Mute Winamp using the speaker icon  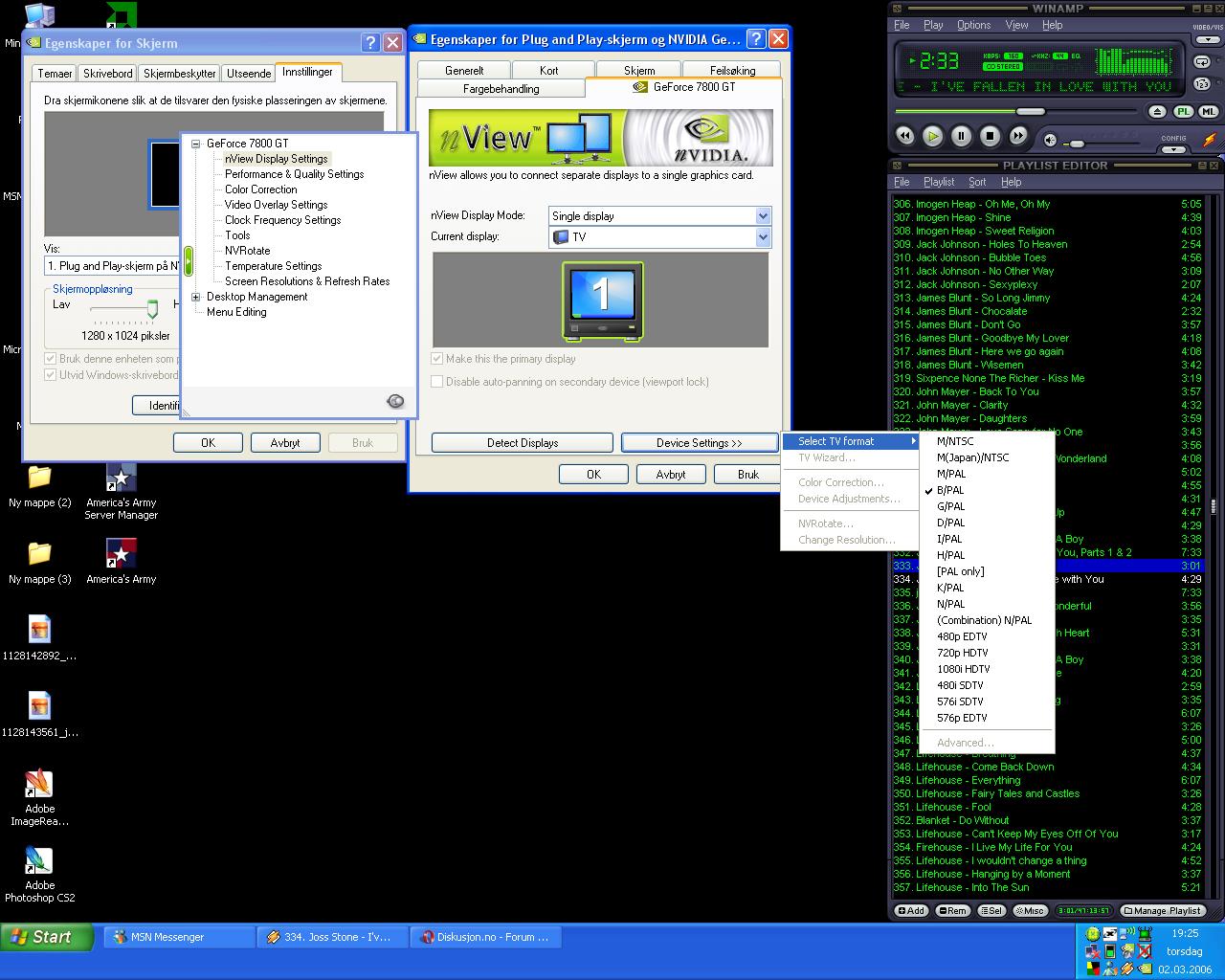[x=1050, y=140]
